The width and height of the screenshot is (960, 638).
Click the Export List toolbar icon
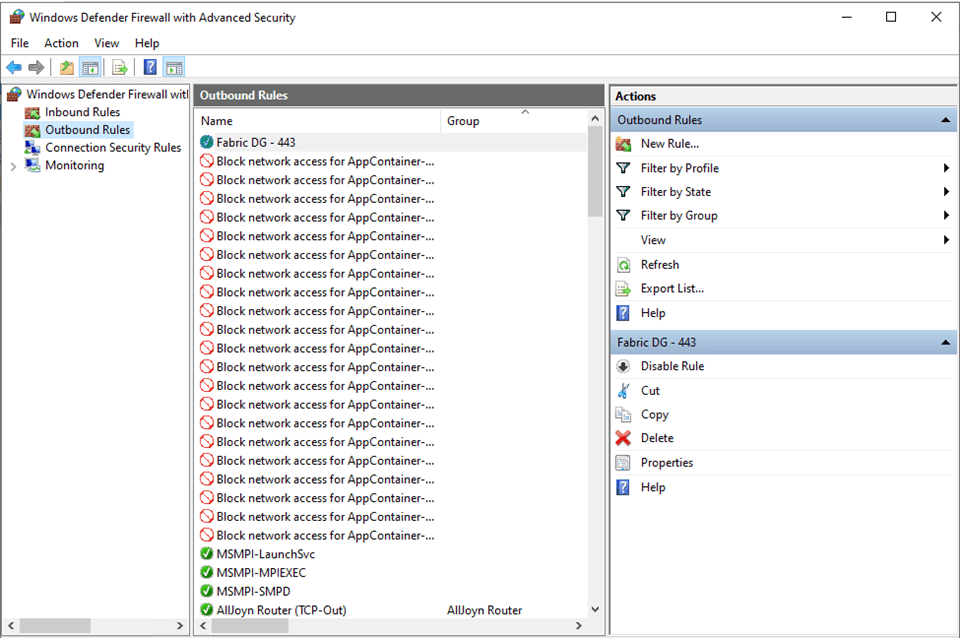point(120,67)
